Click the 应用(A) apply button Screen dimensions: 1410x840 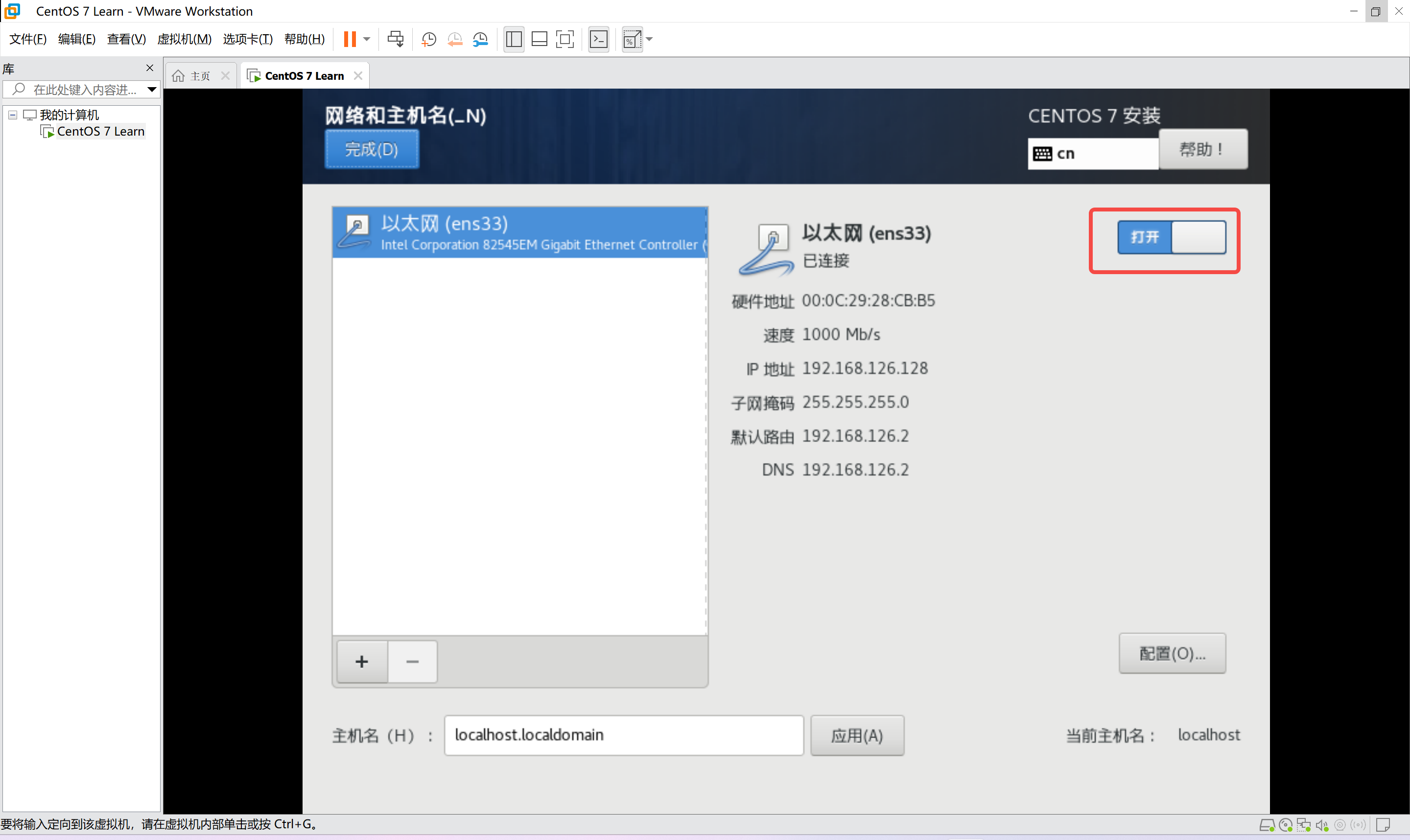pos(857,735)
